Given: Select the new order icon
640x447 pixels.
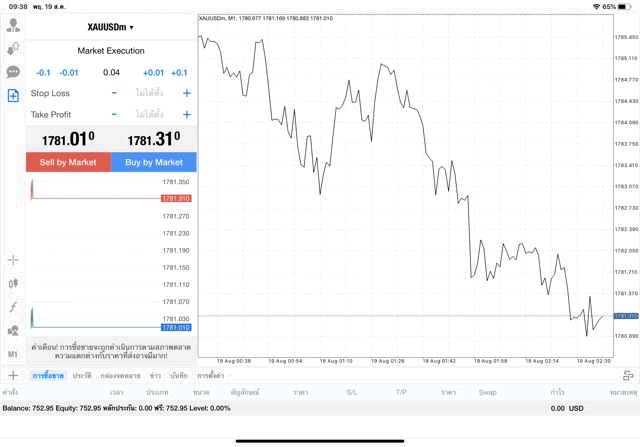Looking at the screenshot, I should [13, 96].
